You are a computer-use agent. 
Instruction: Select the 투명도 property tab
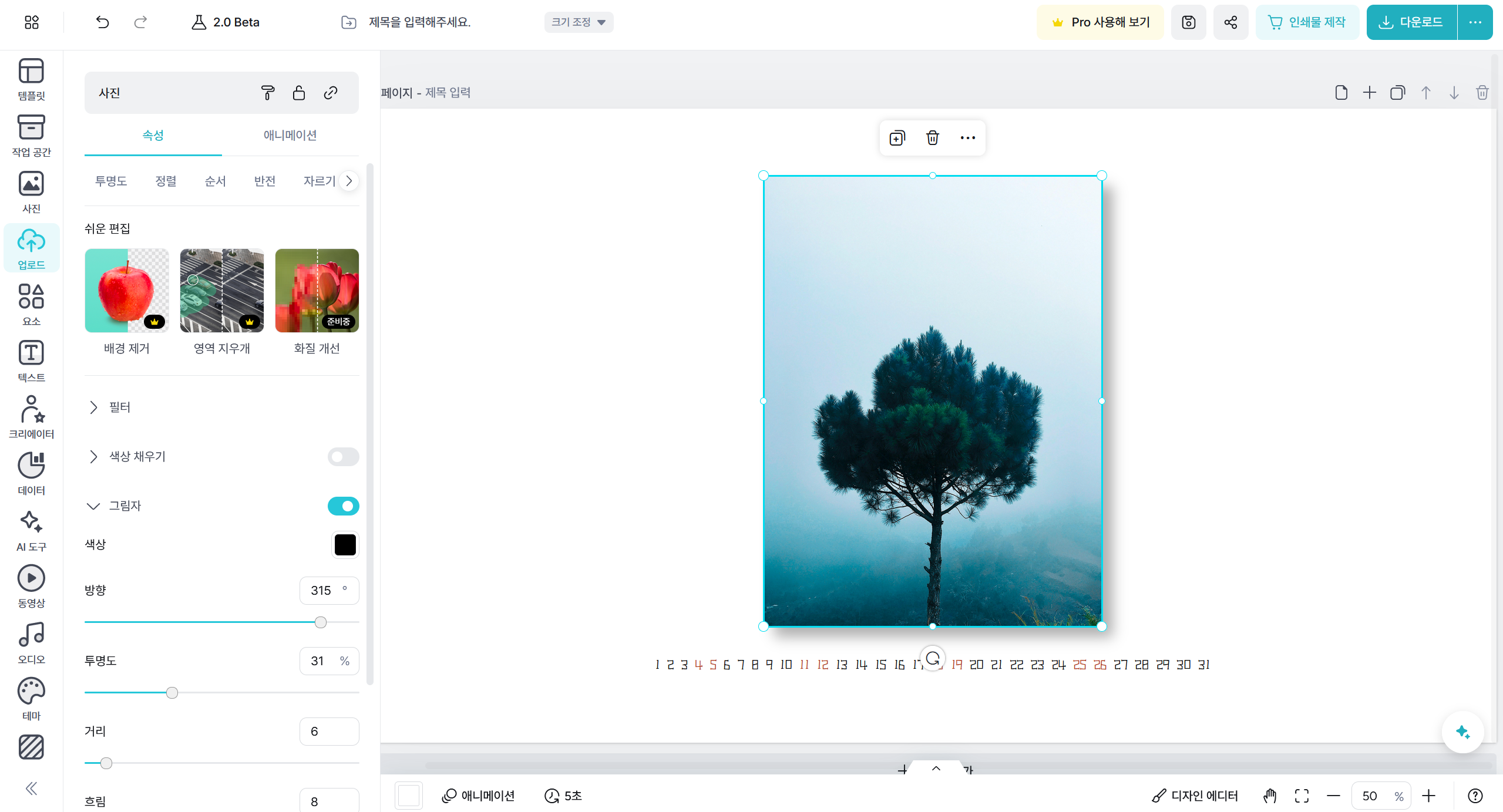(x=111, y=181)
